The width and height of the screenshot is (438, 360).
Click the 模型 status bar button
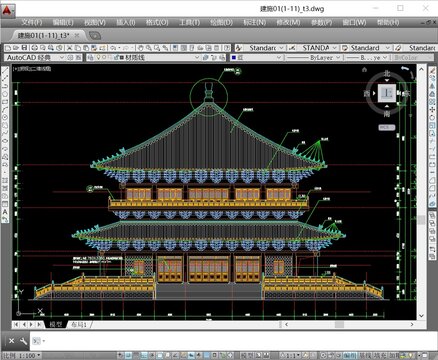pyautogui.click(x=247, y=356)
